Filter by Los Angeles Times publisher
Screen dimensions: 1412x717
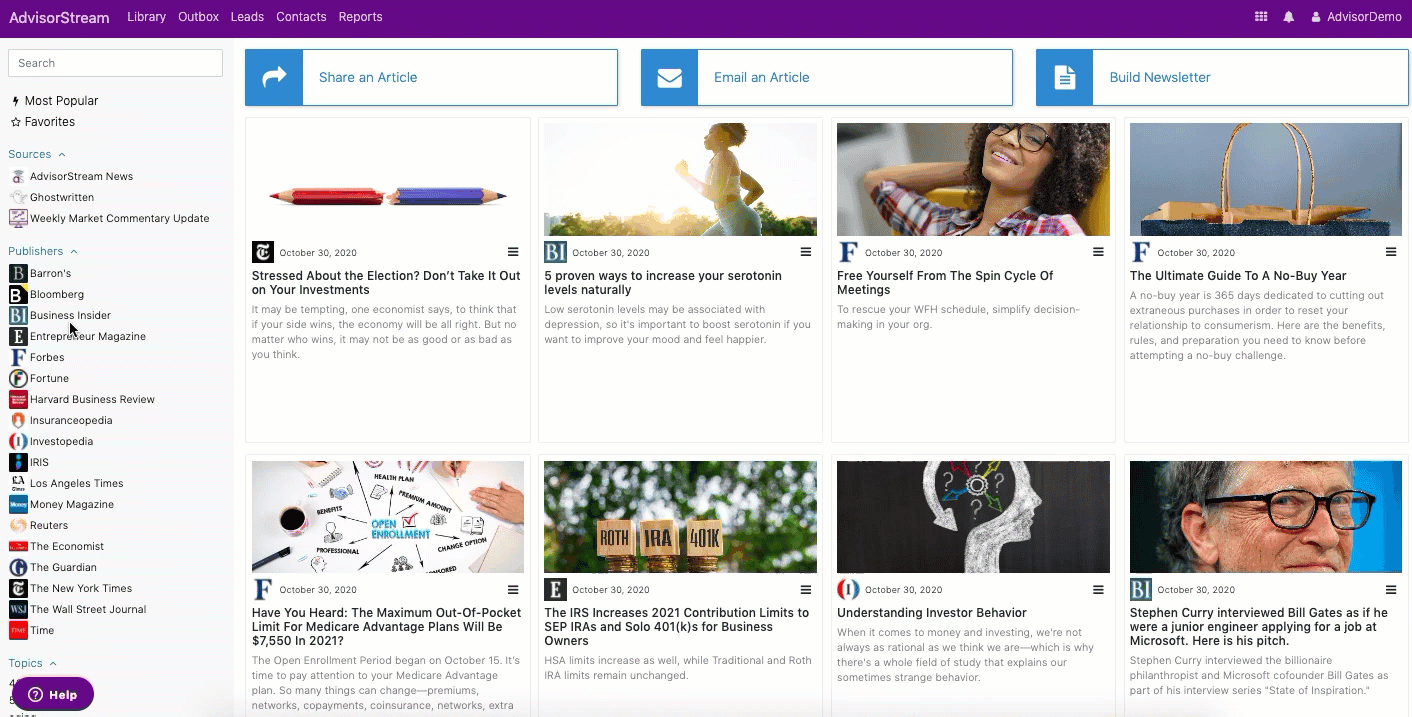coord(77,483)
